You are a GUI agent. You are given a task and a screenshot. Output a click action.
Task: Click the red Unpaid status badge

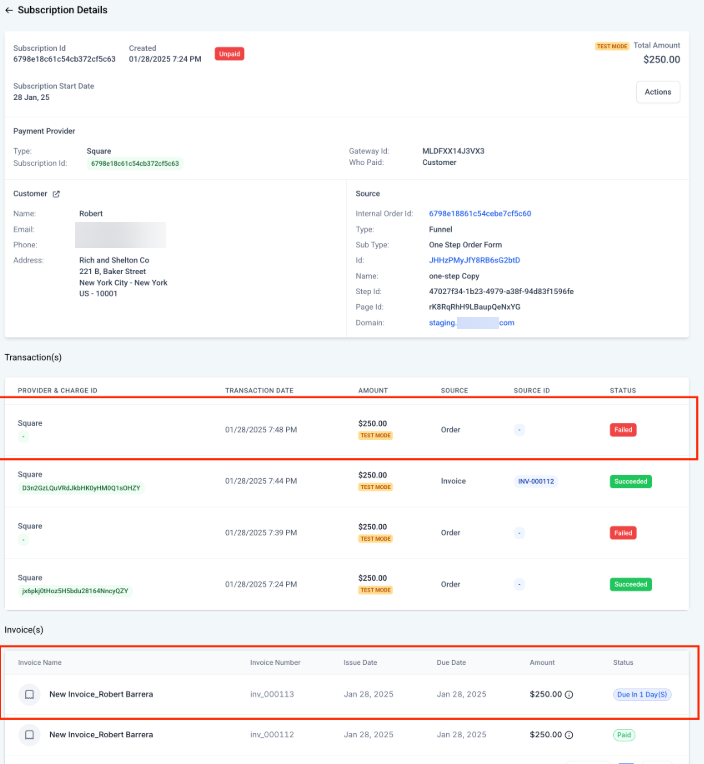[x=230, y=53]
